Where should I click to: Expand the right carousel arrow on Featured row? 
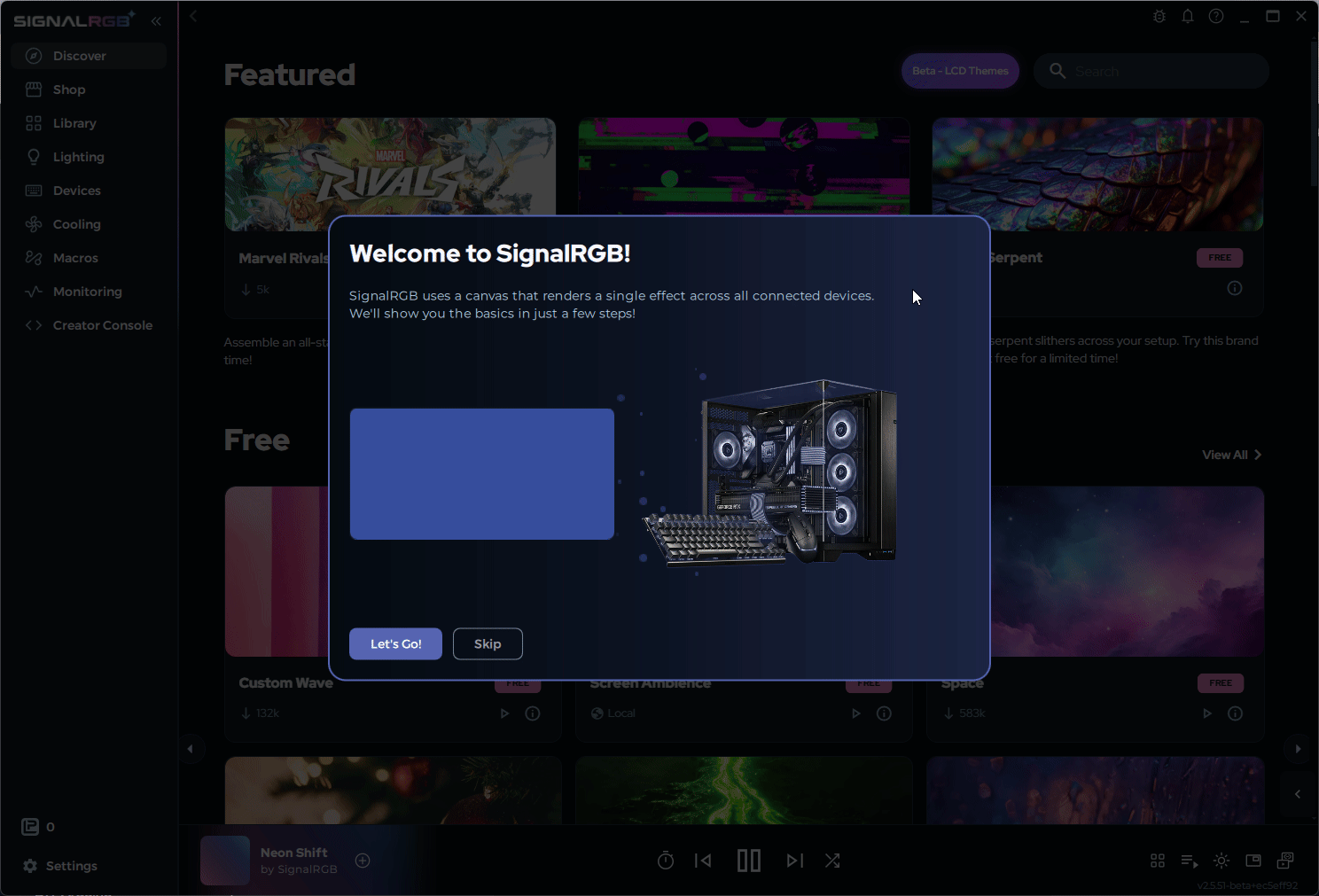1297,748
